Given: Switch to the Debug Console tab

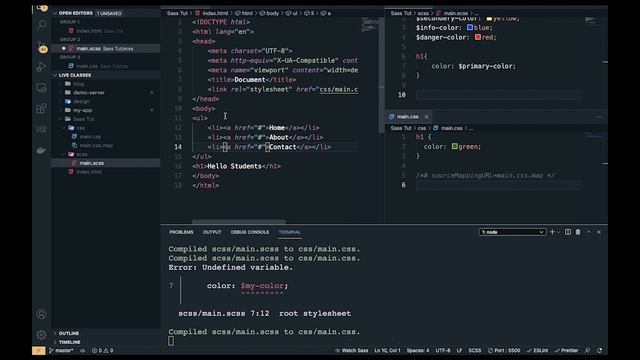Looking at the screenshot, I should coord(250,232).
